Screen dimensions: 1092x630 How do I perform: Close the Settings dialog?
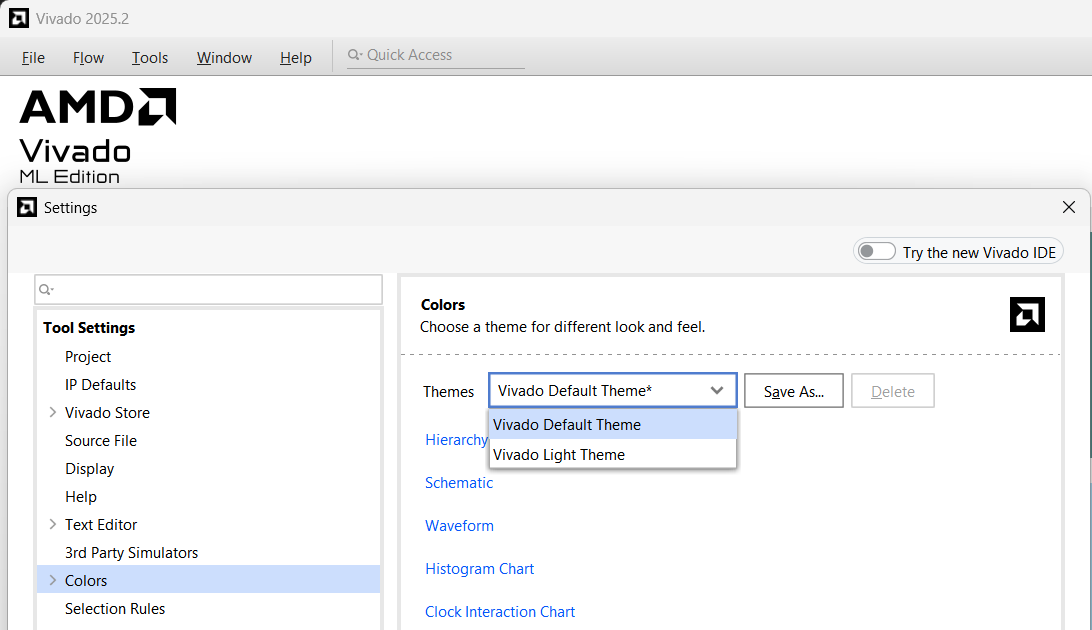(1069, 207)
